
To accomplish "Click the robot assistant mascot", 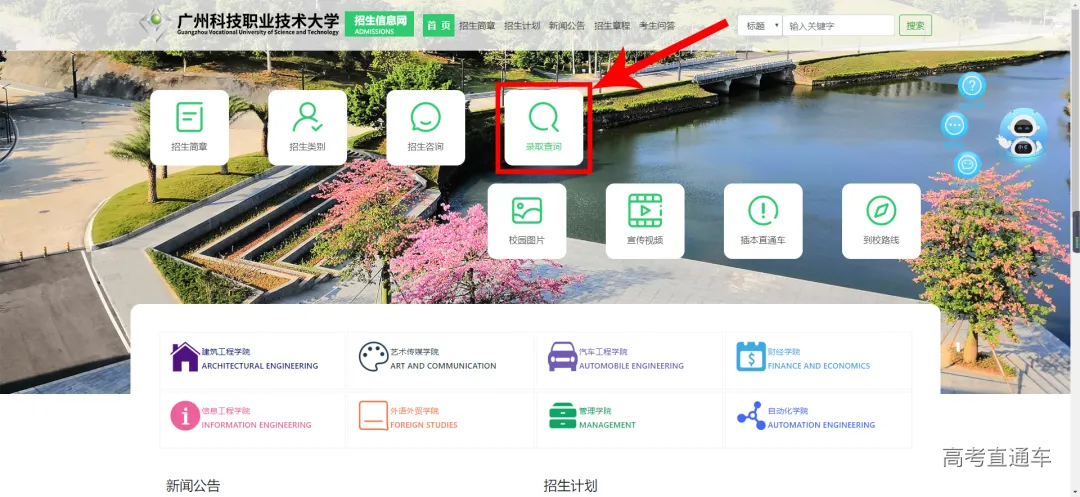I will tap(1022, 133).
